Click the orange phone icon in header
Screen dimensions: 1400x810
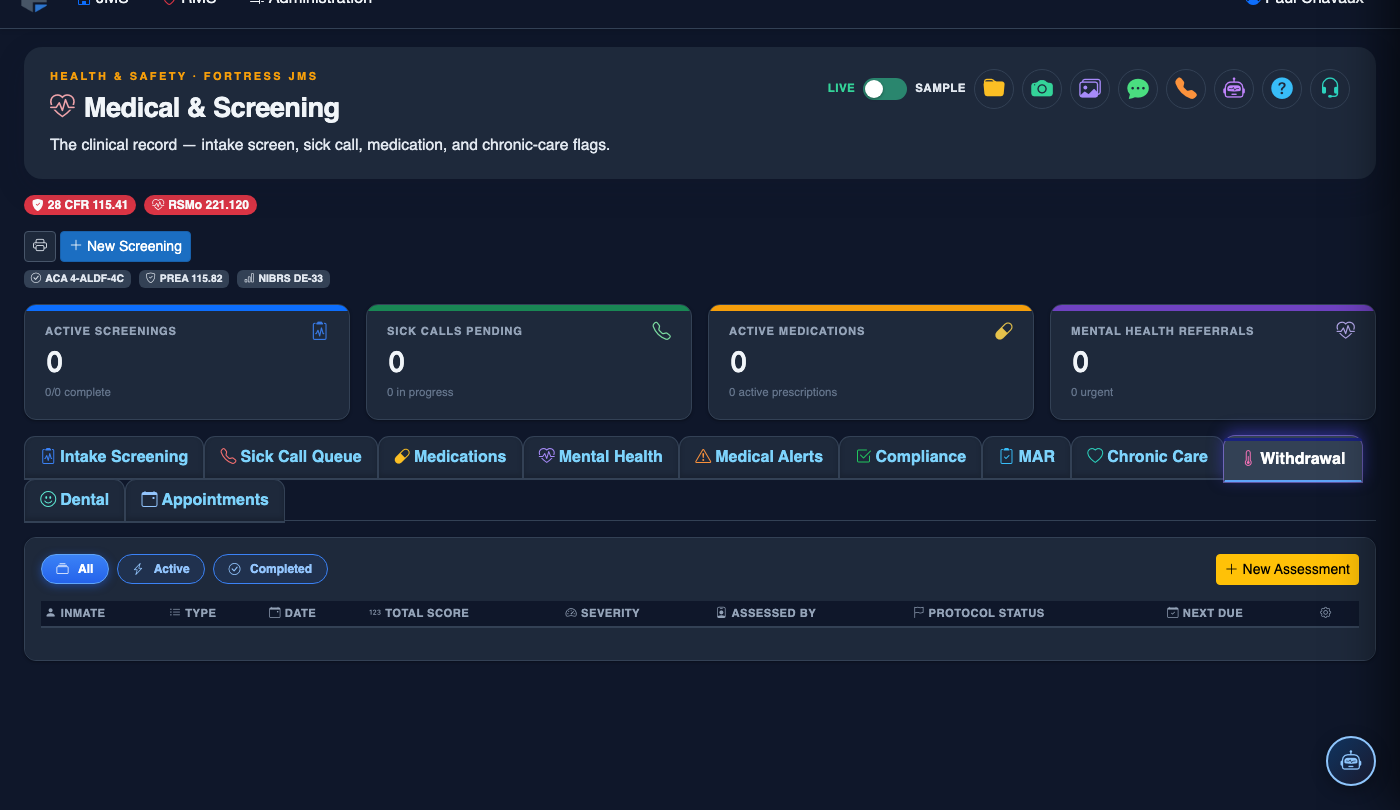point(1186,88)
